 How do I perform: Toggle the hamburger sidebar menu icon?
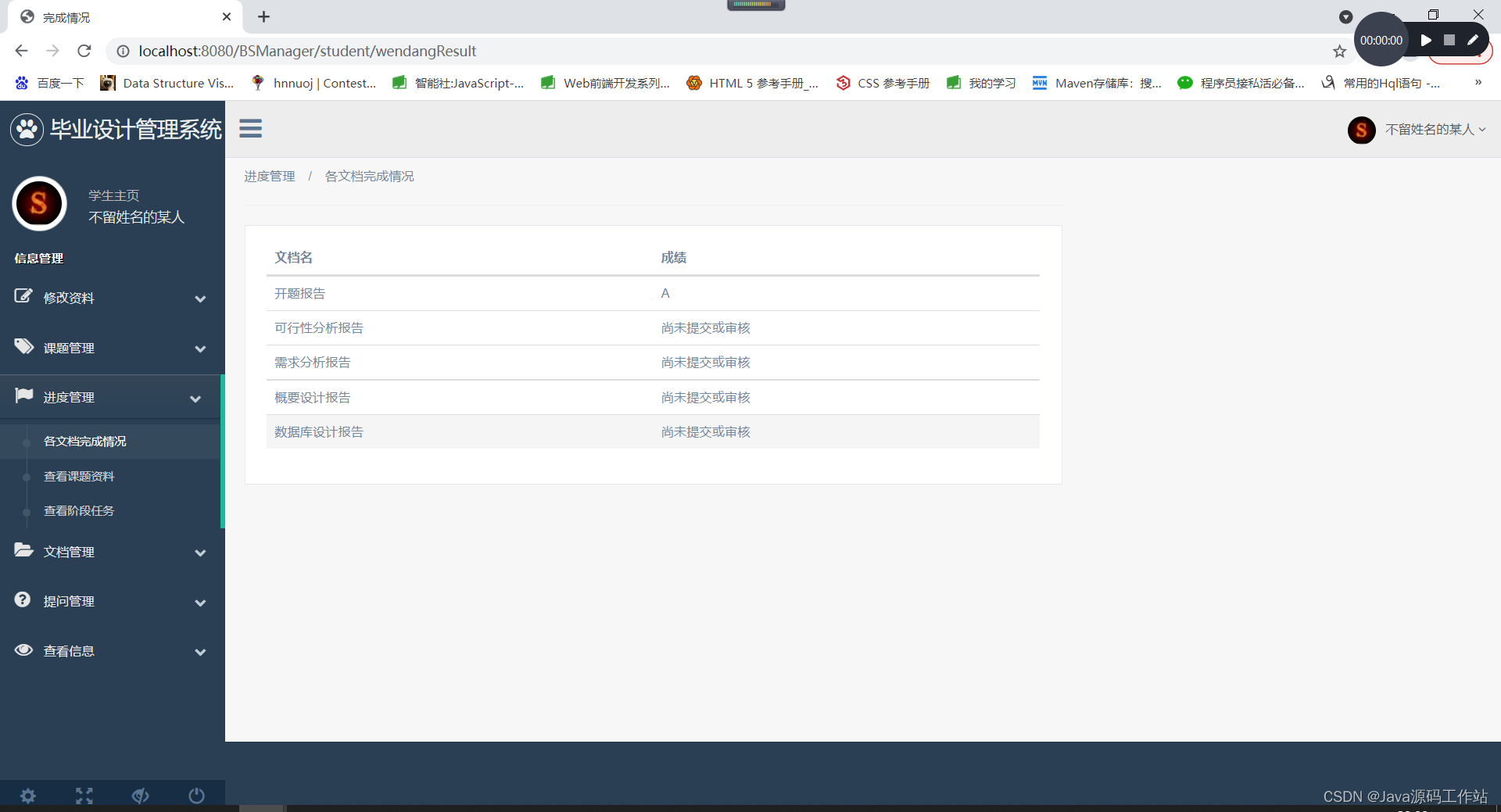click(x=250, y=128)
